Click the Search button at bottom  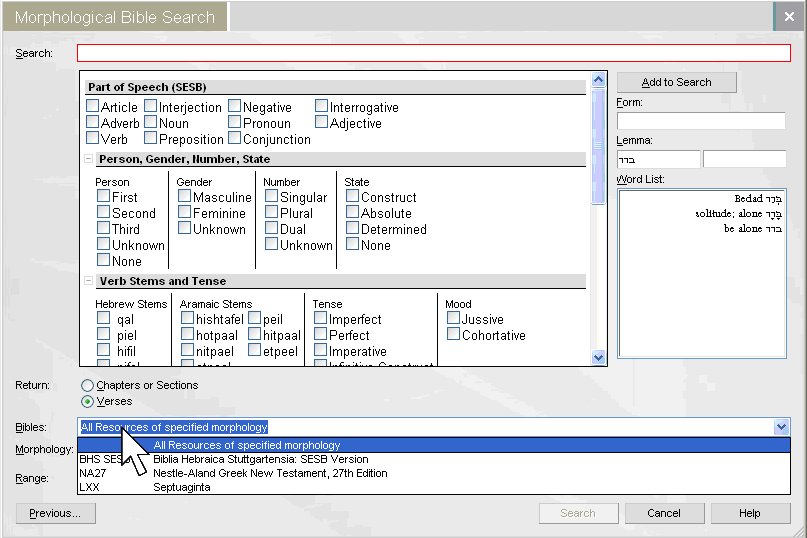tap(578, 513)
